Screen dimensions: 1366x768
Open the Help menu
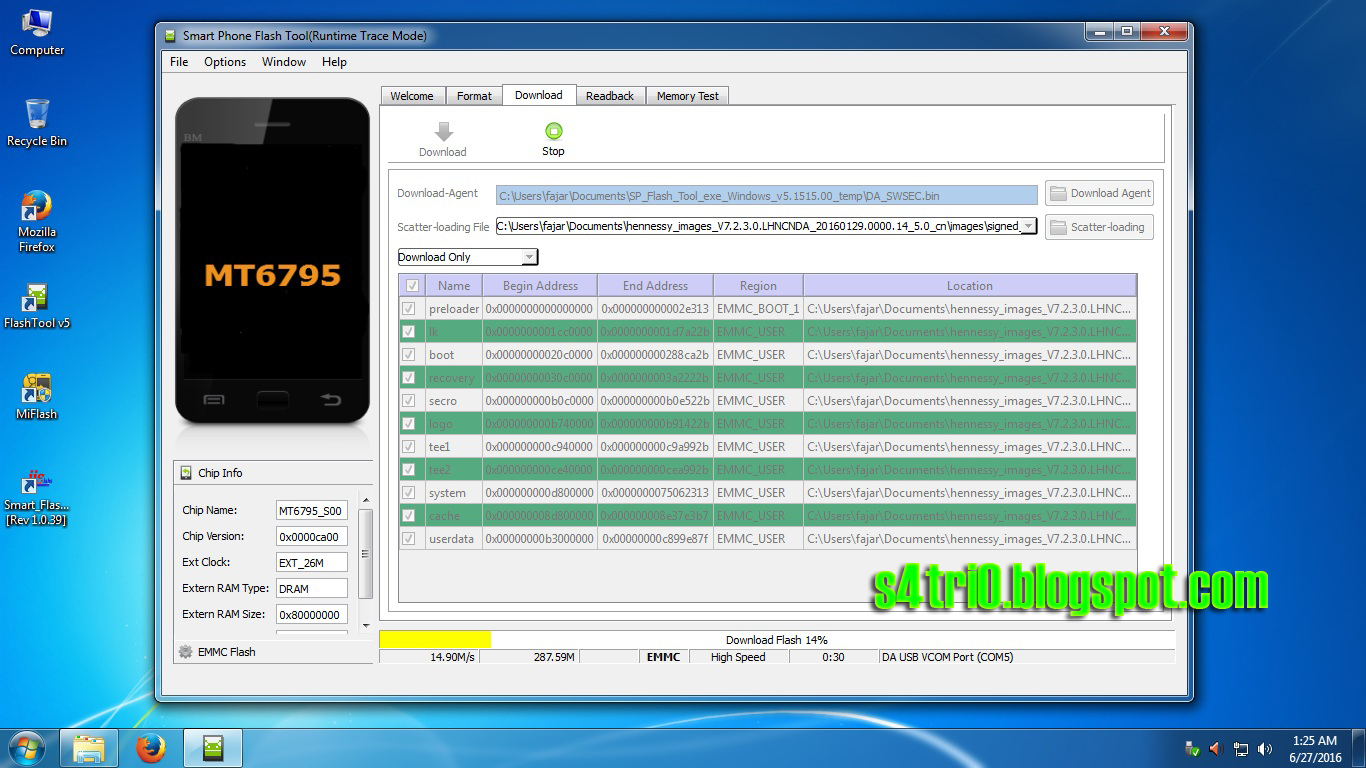(334, 62)
